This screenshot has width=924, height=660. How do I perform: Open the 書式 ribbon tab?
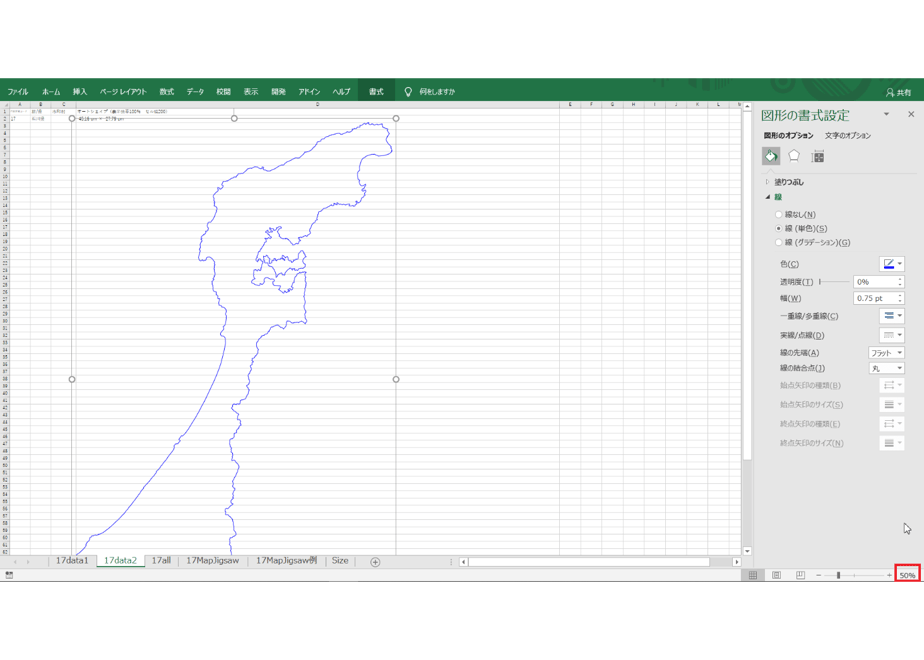pyautogui.click(x=376, y=92)
